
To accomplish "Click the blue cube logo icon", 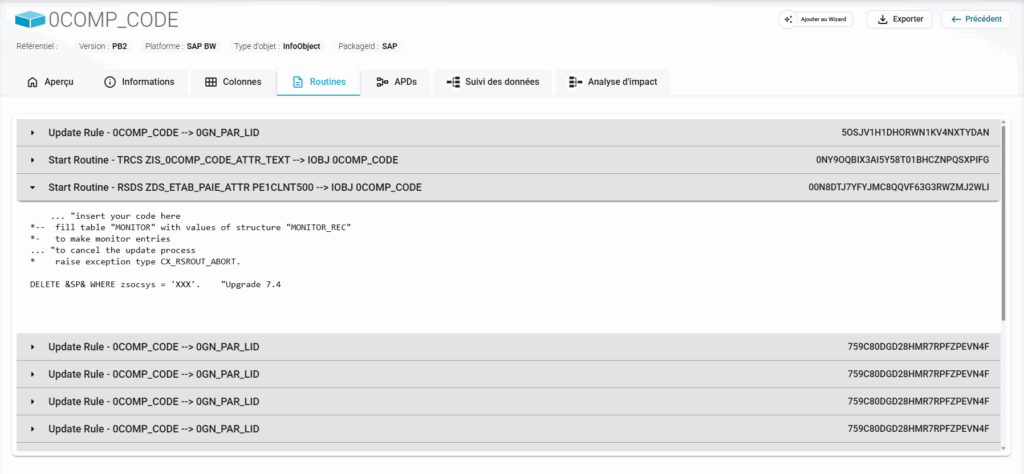I will 31,20.
